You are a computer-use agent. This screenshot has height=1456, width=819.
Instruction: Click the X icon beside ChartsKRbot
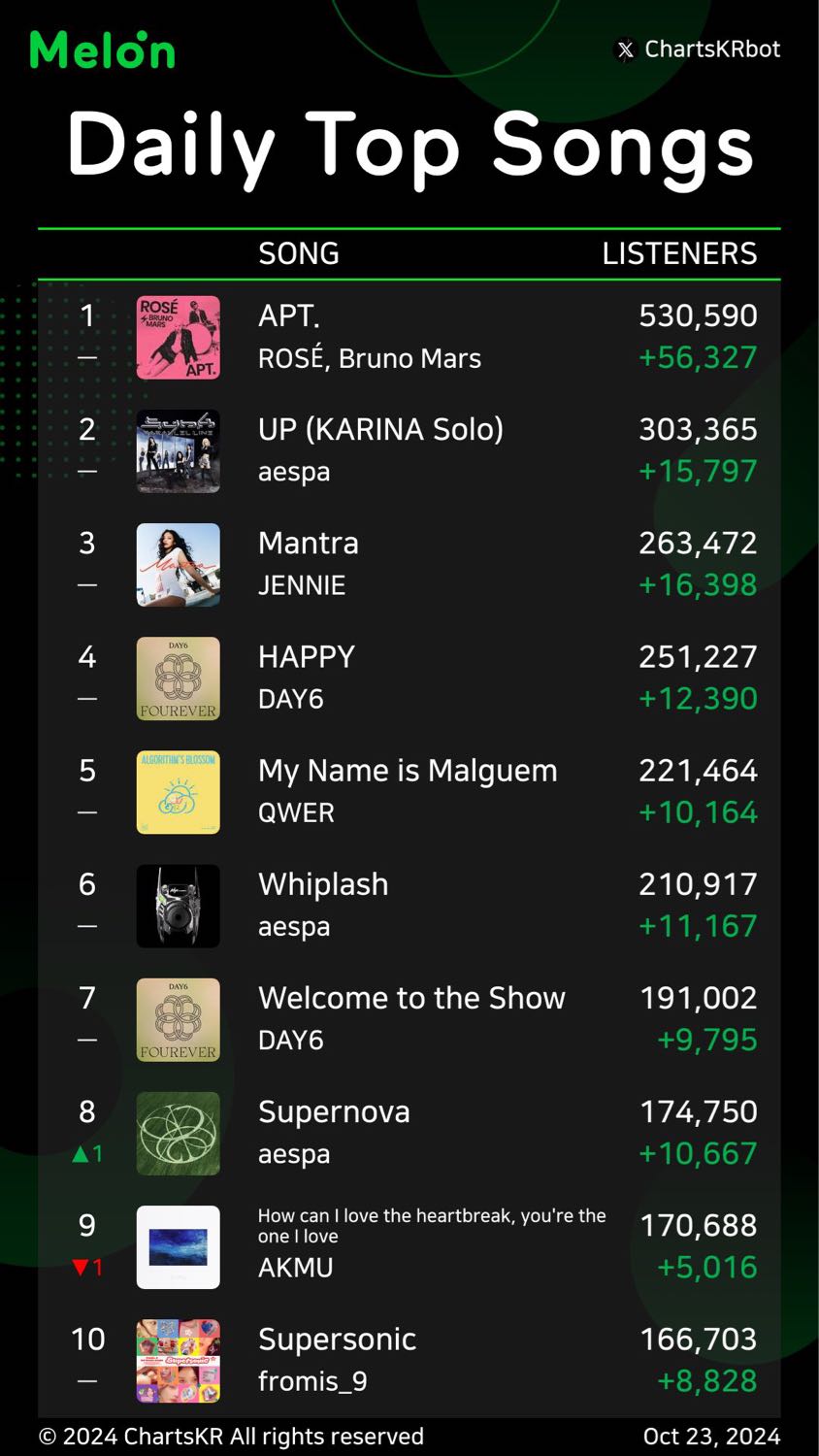[x=626, y=50]
